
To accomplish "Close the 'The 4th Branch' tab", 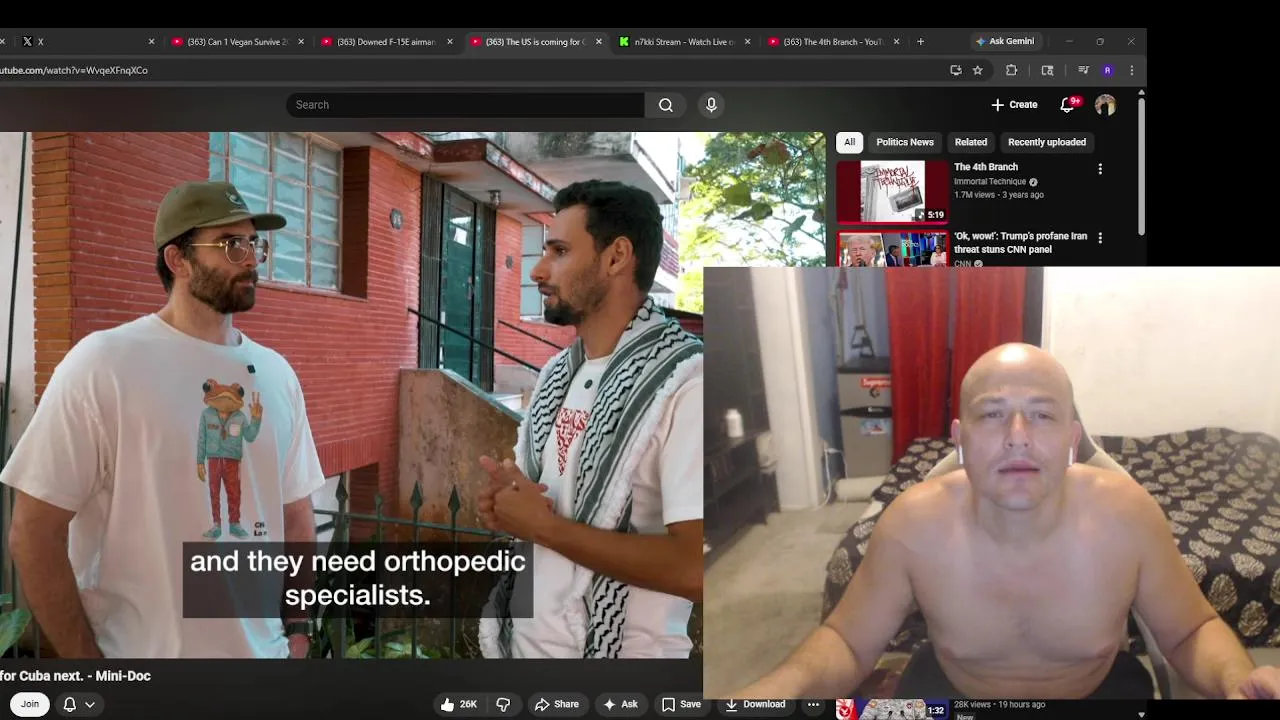I will (x=896, y=42).
